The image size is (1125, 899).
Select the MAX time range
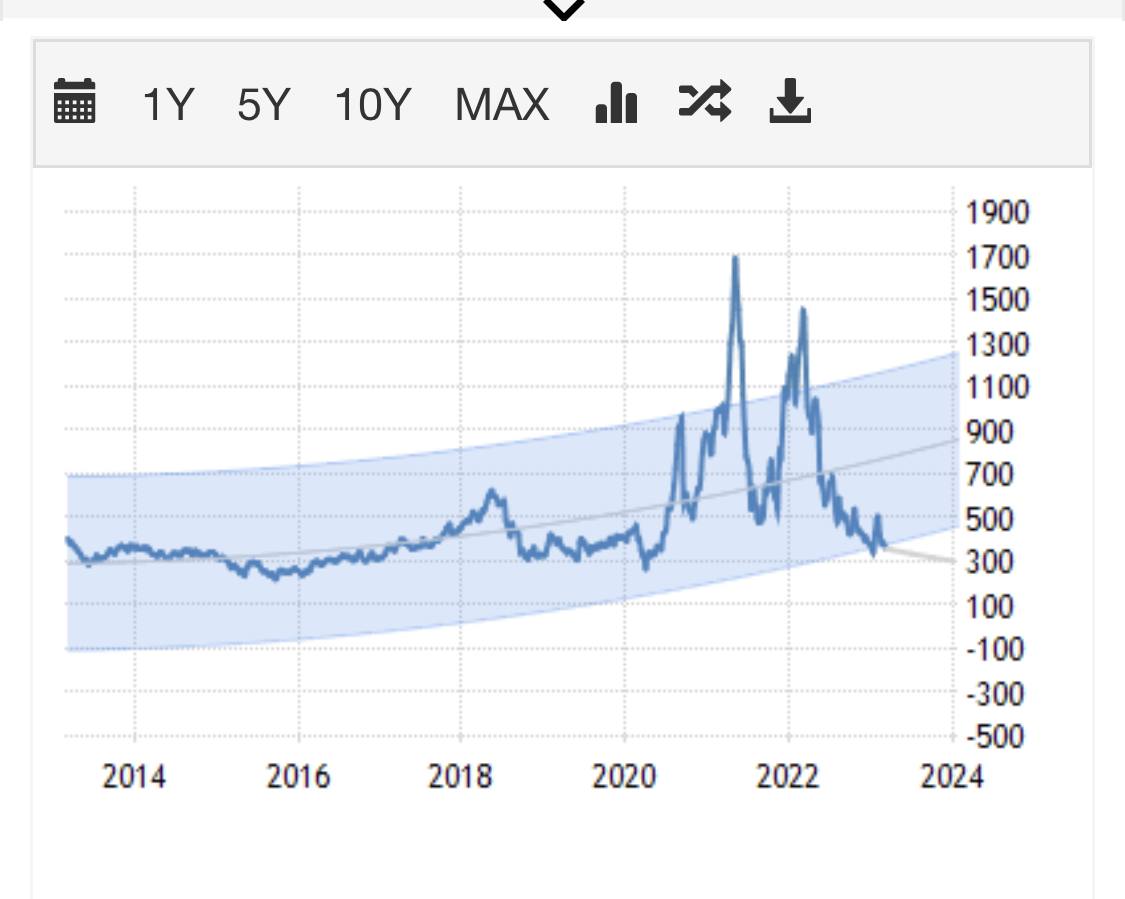point(502,105)
